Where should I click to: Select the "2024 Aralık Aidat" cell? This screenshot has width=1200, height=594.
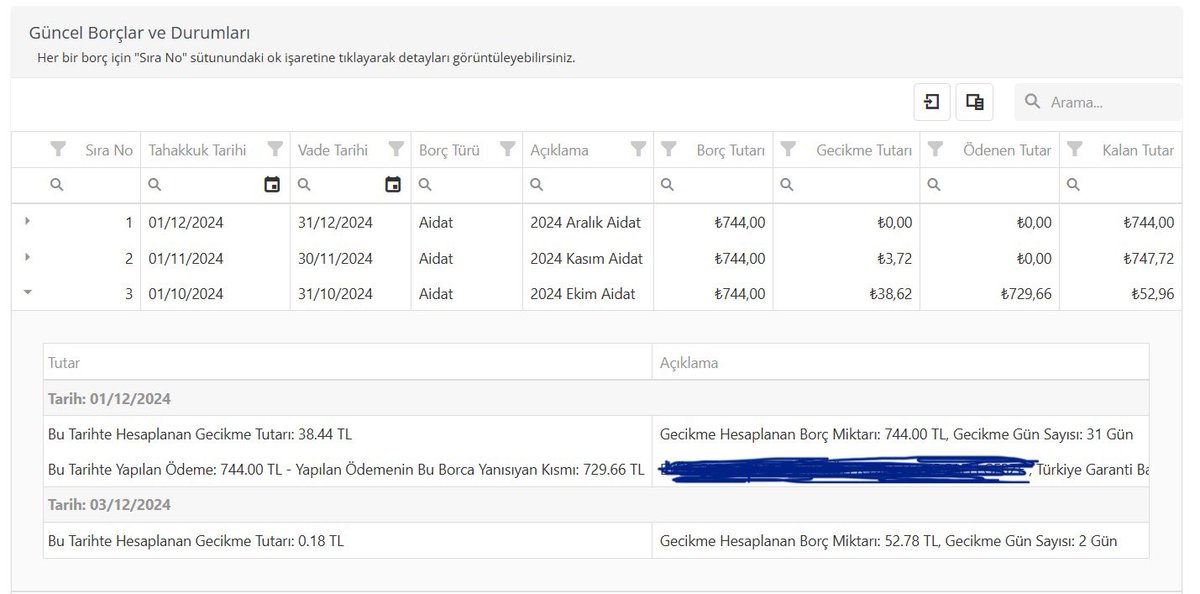pyautogui.click(x=586, y=222)
